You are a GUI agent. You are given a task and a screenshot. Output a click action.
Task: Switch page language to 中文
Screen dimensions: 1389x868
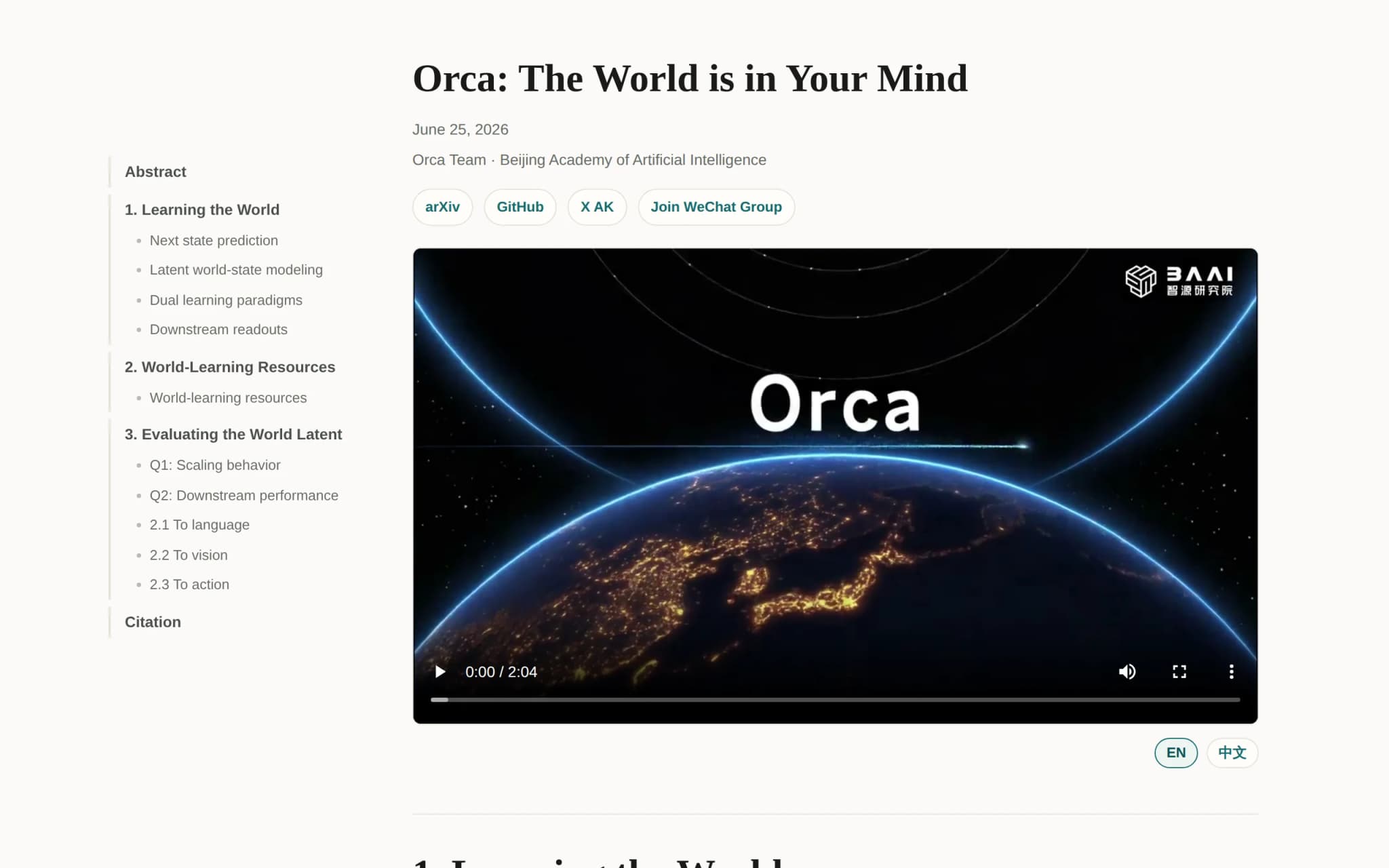click(1232, 753)
